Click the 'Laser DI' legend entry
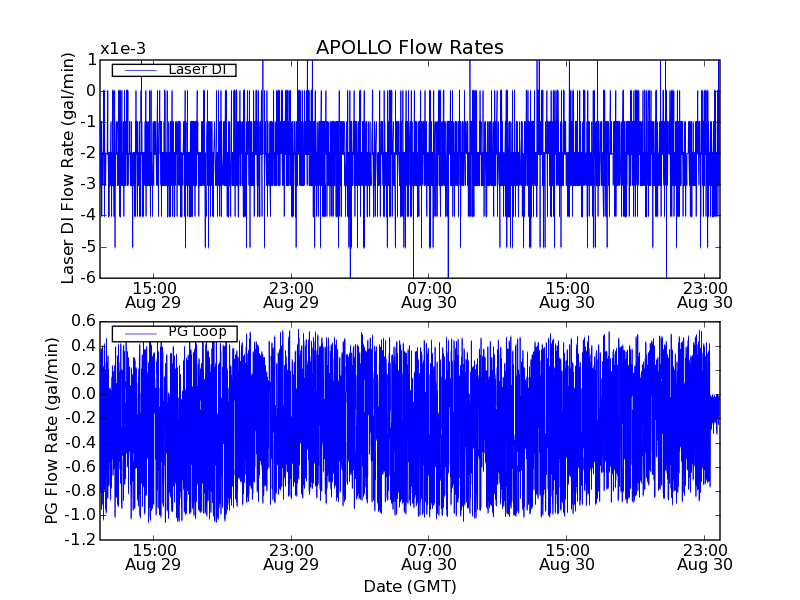 [174, 69]
